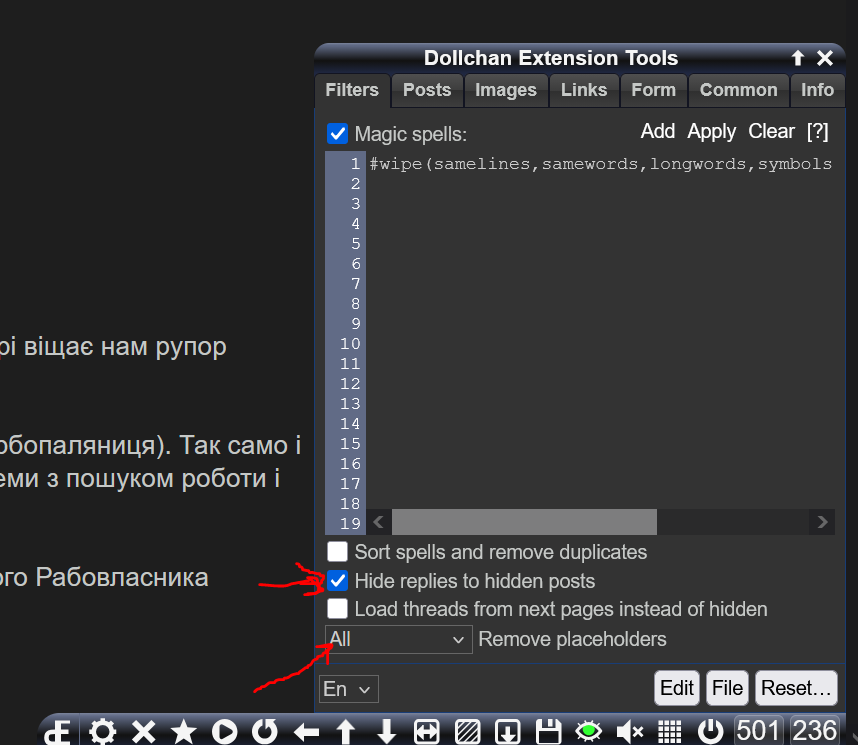The image size is (858, 745).
Task: Click the floppy disk save icon
Action: (548, 732)
